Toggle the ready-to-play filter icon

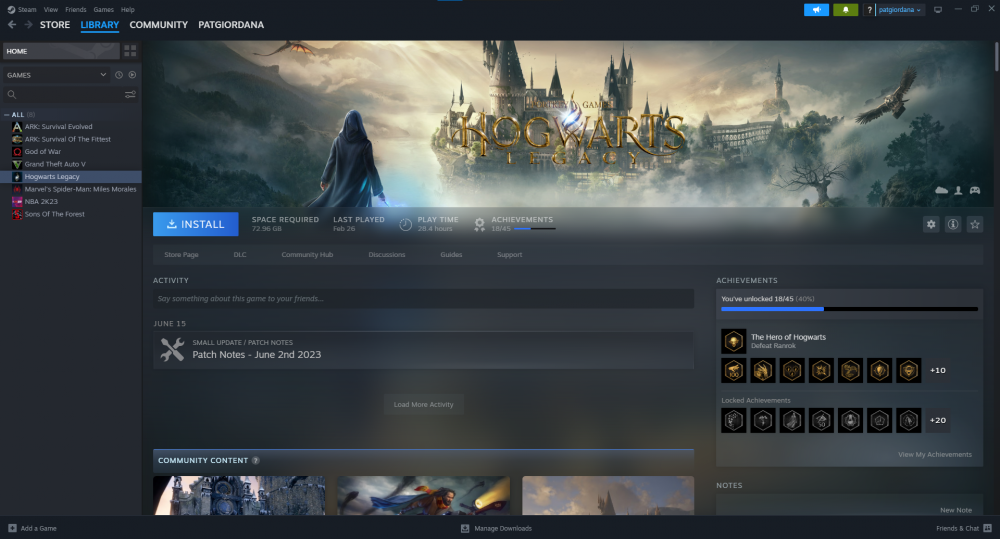[132, 75]
